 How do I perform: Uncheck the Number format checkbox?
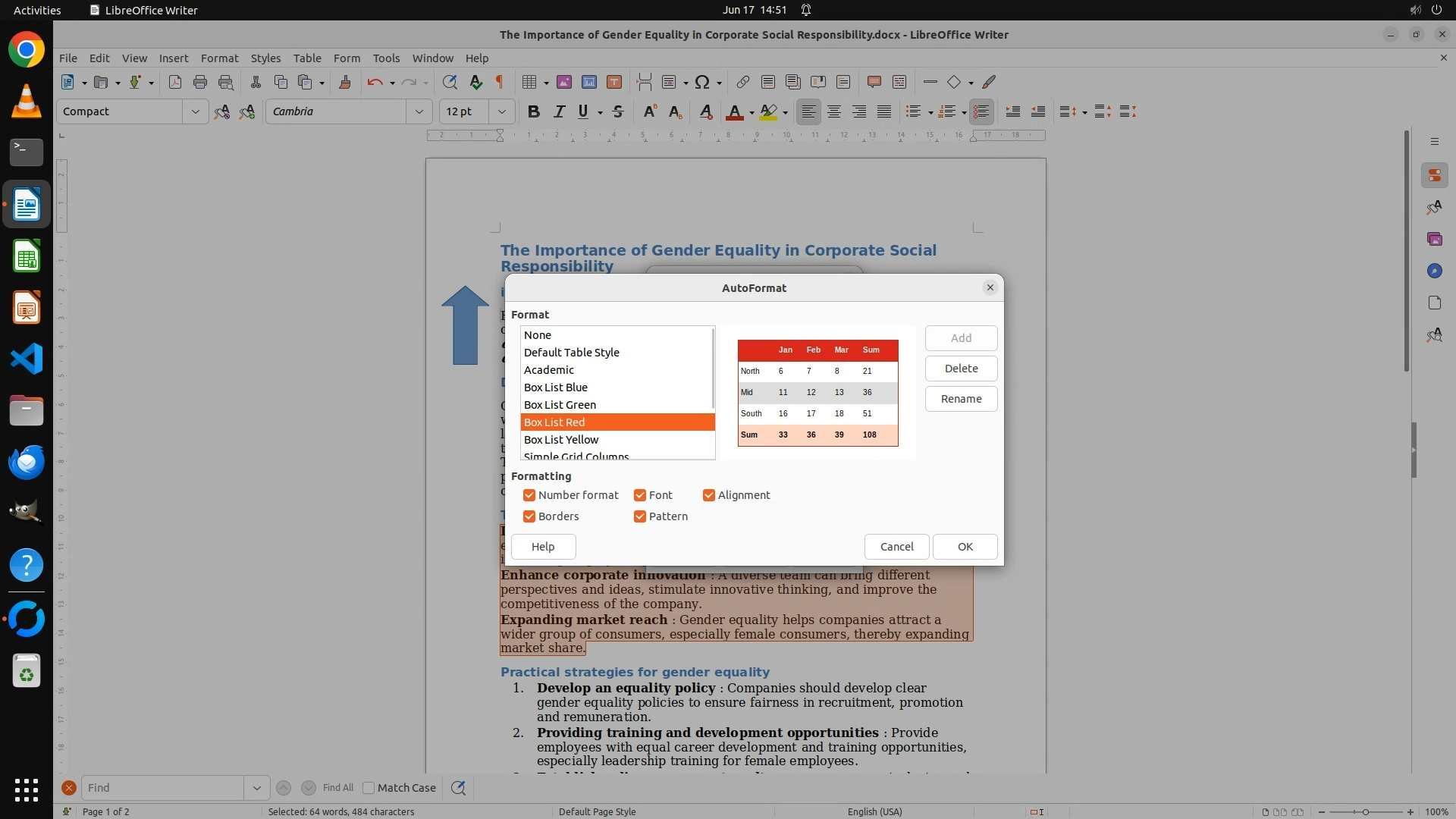(x=529, y=495)
